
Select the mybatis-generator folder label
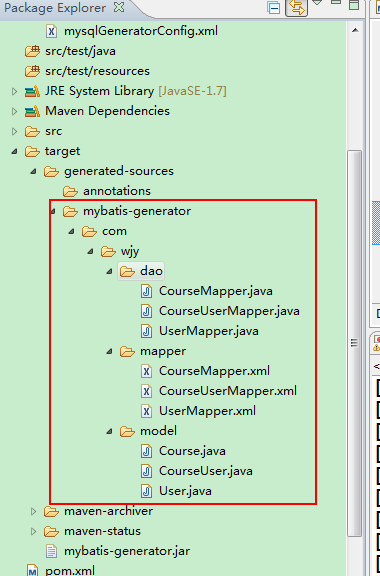pos(137,211)
